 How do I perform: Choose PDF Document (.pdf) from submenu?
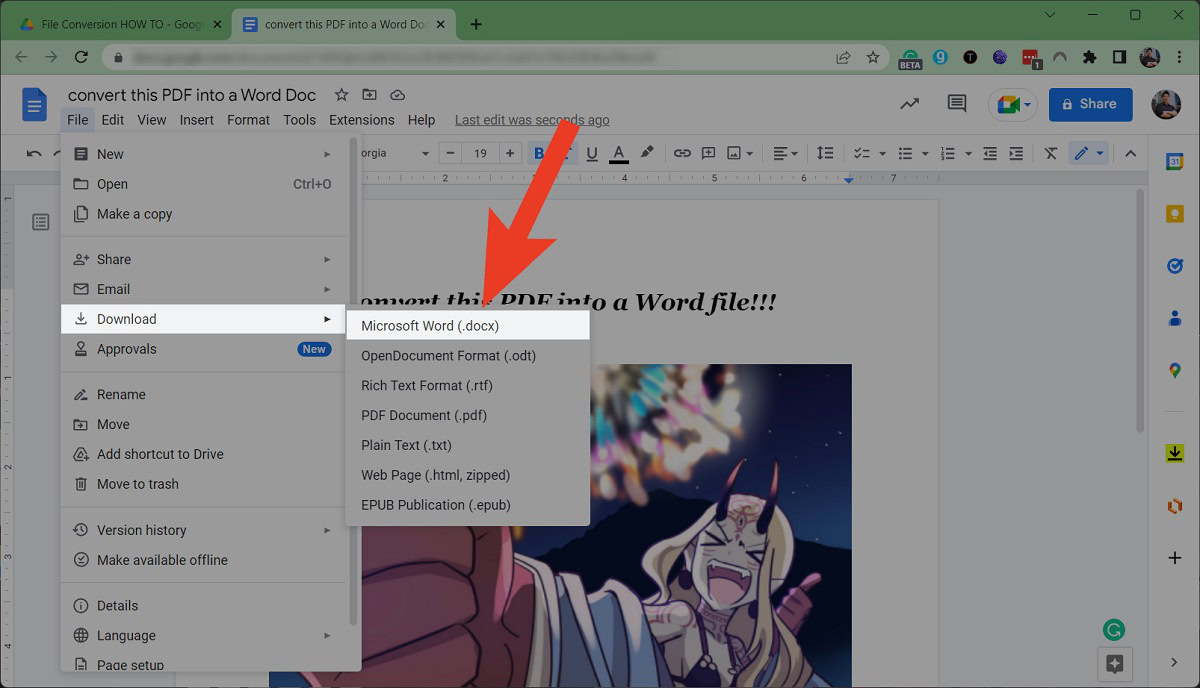tap(424, 415)
